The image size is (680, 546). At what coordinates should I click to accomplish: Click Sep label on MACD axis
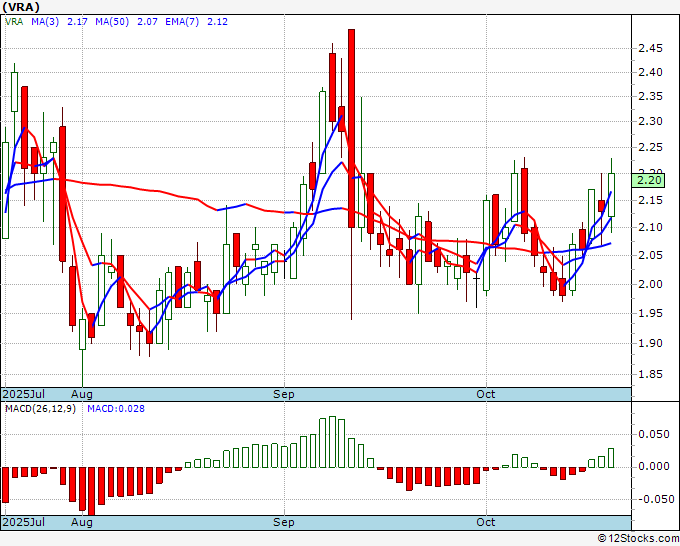click(284, 522)
